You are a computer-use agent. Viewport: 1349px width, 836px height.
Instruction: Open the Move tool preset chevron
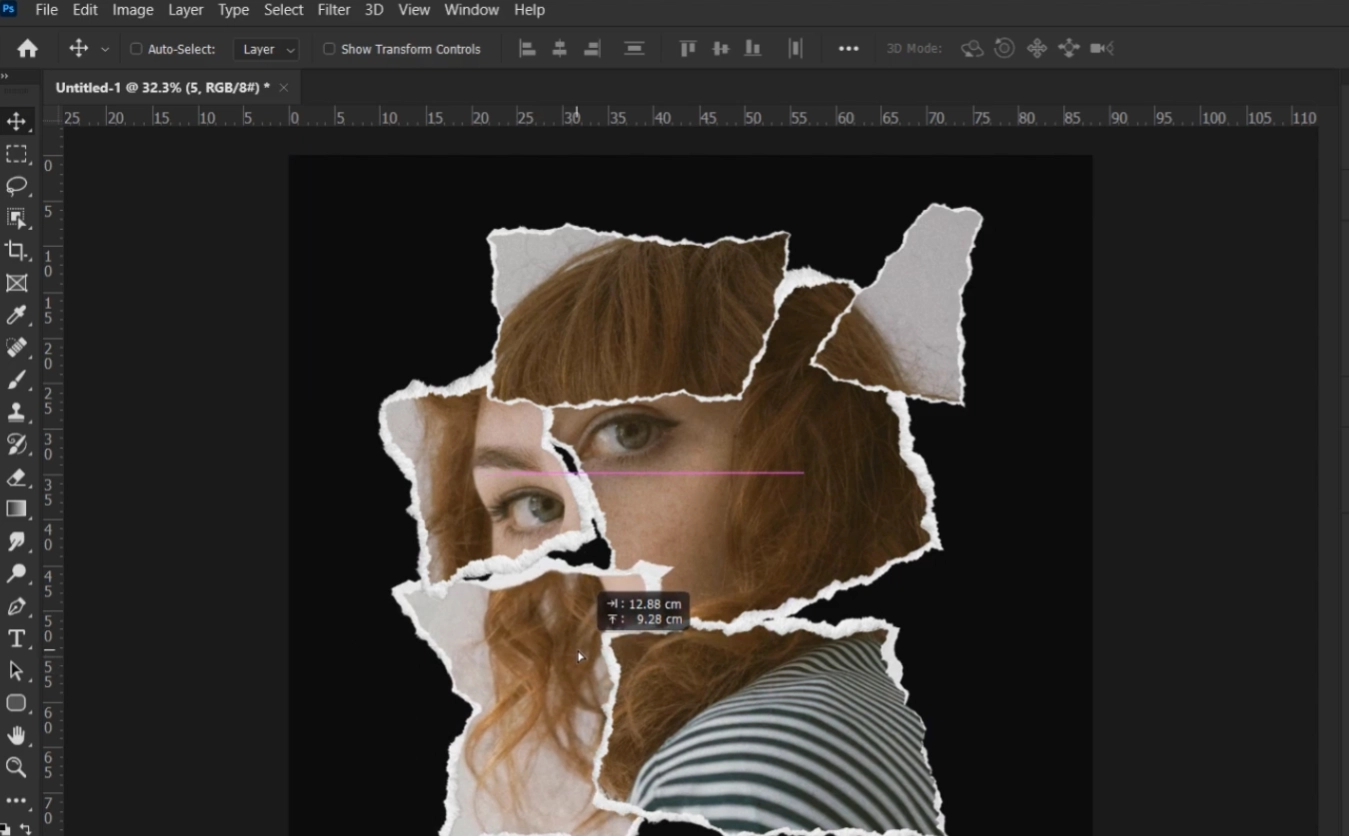coord(103,48)
